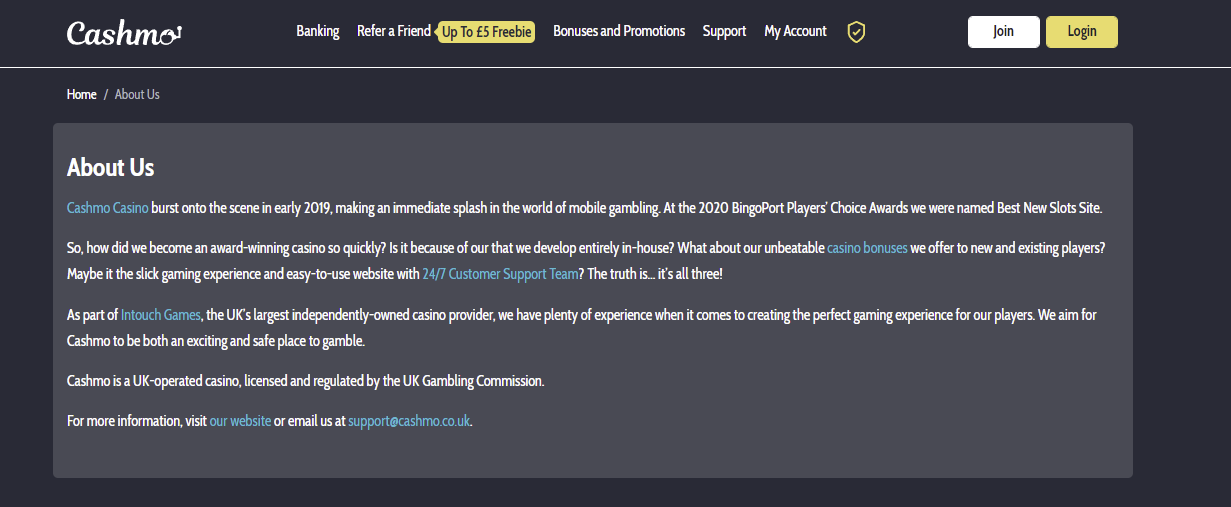Image resolution: width=1231 pixels, height=507 pixels.
Task: Open Bonuses and Promotions
Action: [x=619, y=31]
